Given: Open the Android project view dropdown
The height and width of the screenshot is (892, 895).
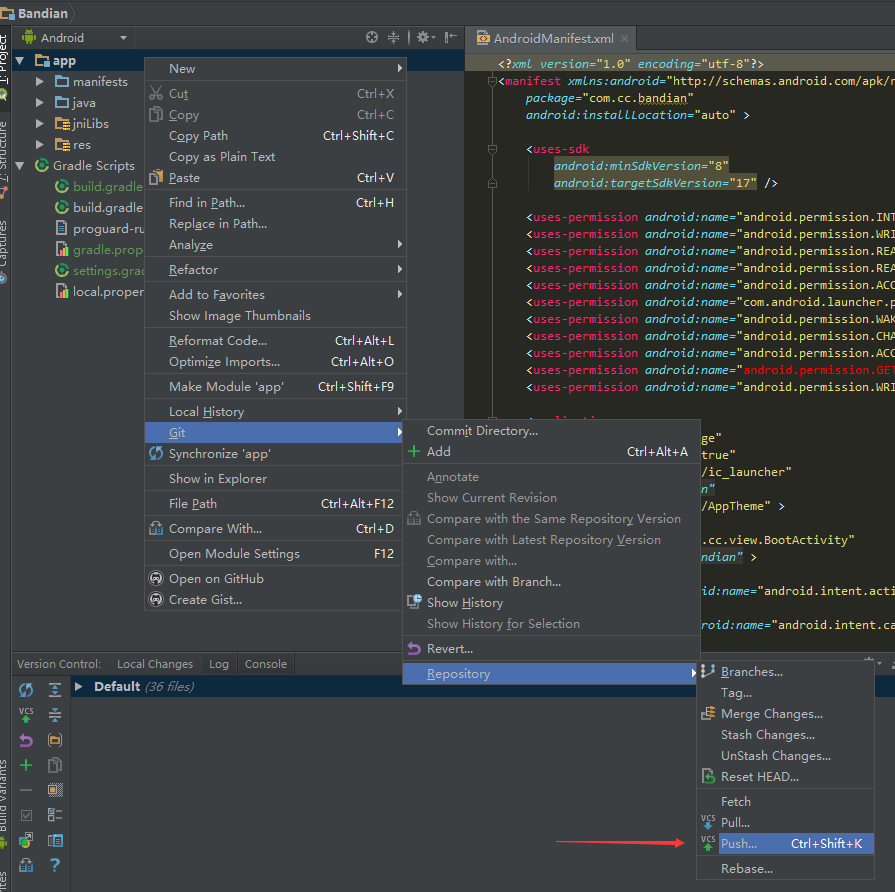Looking at the screenshot, I should click(74, 38).
